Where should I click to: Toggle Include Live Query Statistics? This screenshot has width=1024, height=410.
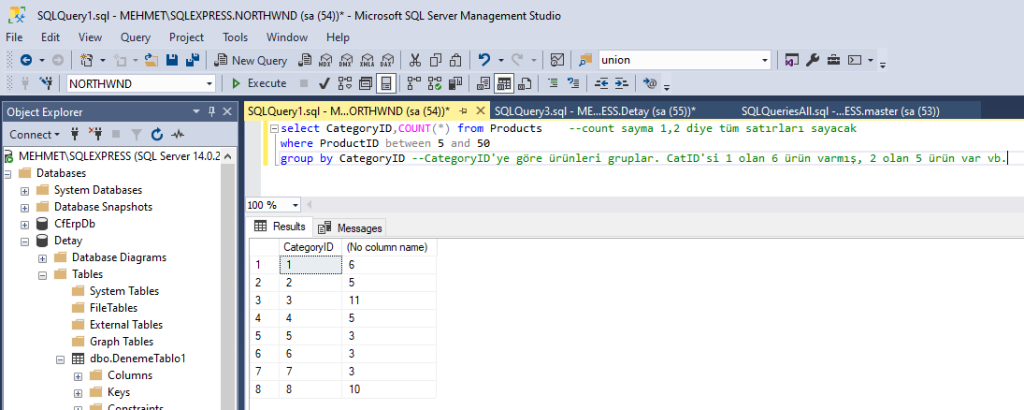[435, 83]
